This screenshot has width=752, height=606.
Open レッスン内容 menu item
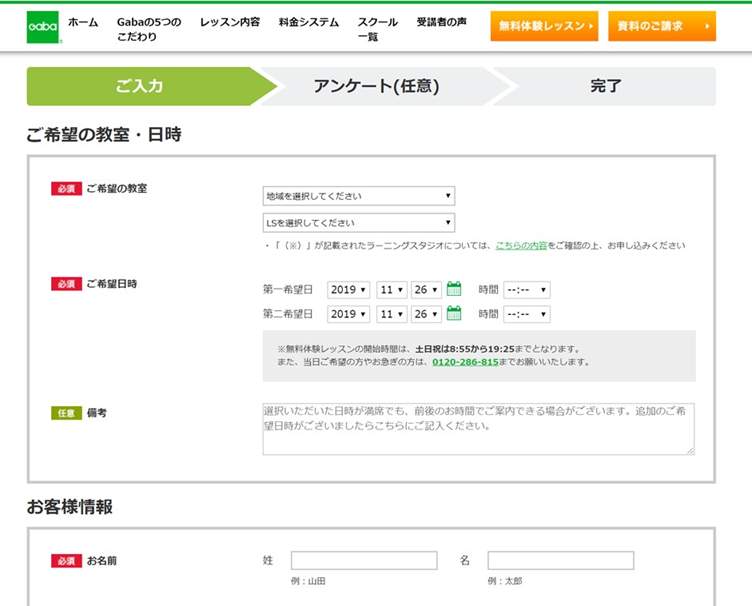pos(229,22)
